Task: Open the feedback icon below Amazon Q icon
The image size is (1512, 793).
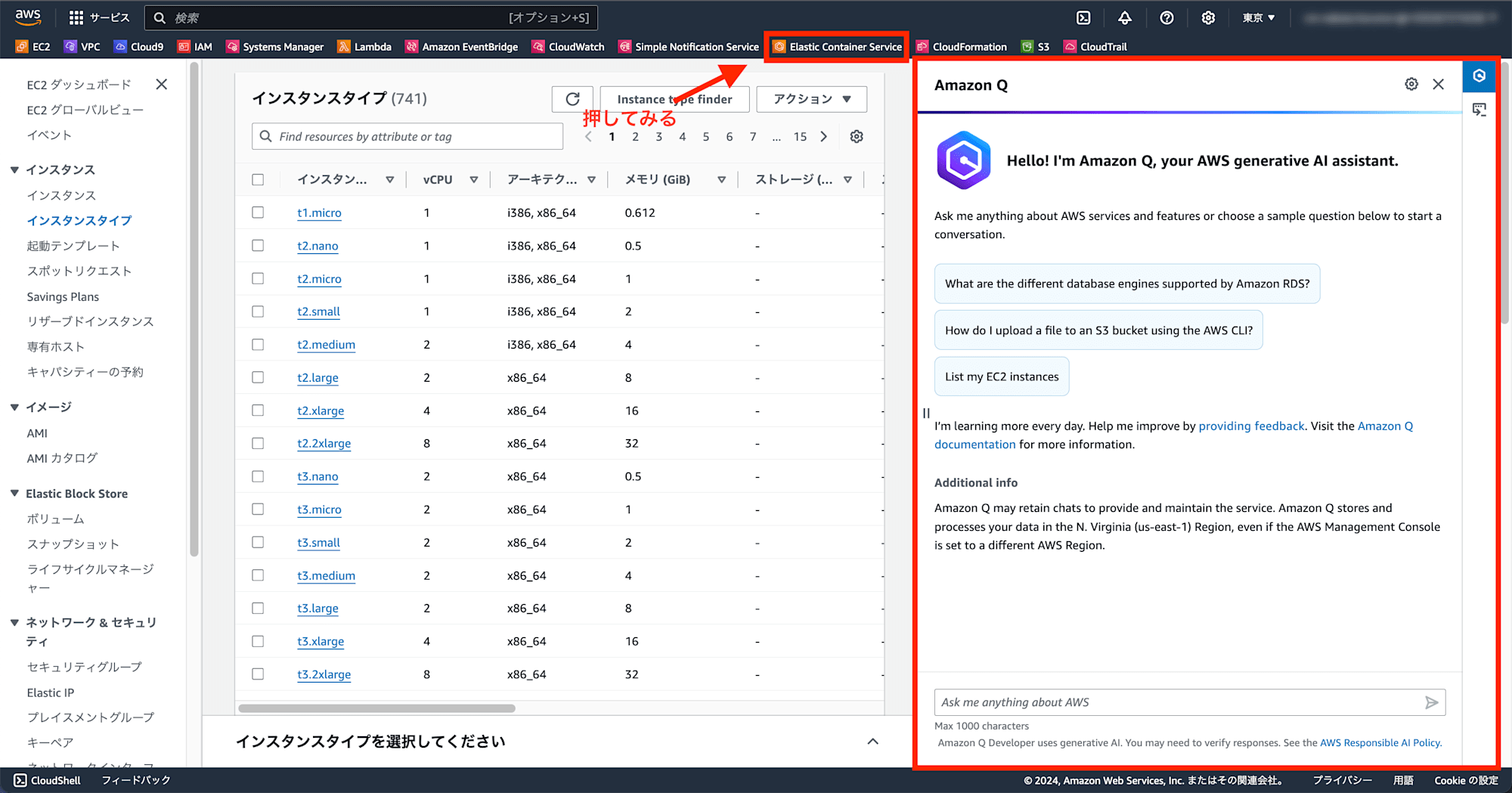Action: click(1479, 110)
